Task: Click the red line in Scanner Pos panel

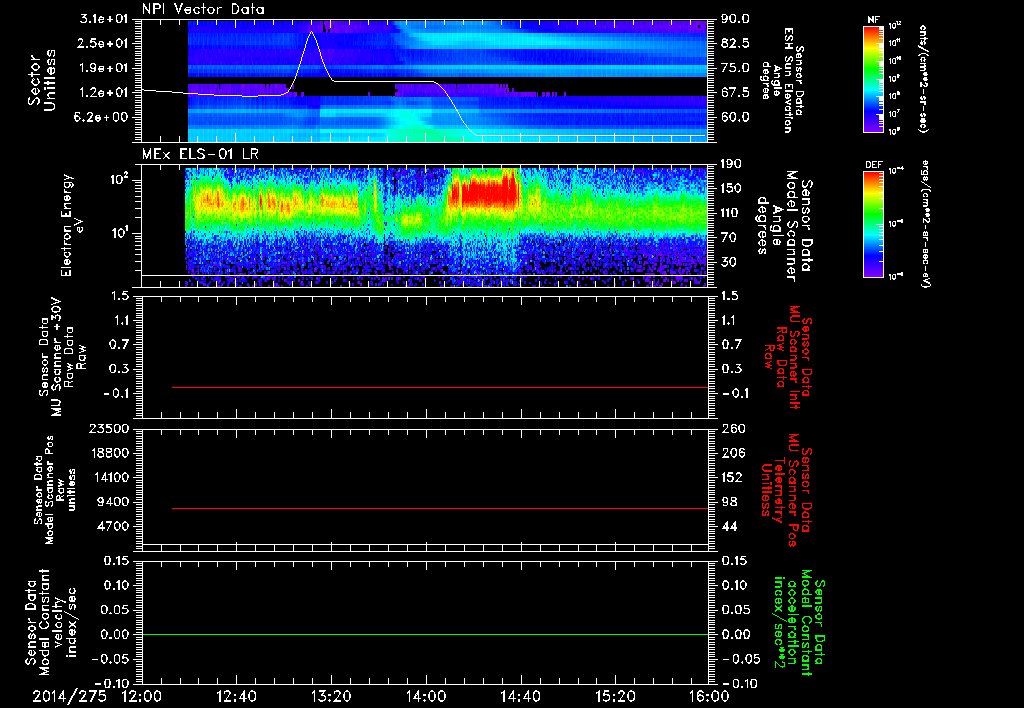Action: [x=440, y=508]
